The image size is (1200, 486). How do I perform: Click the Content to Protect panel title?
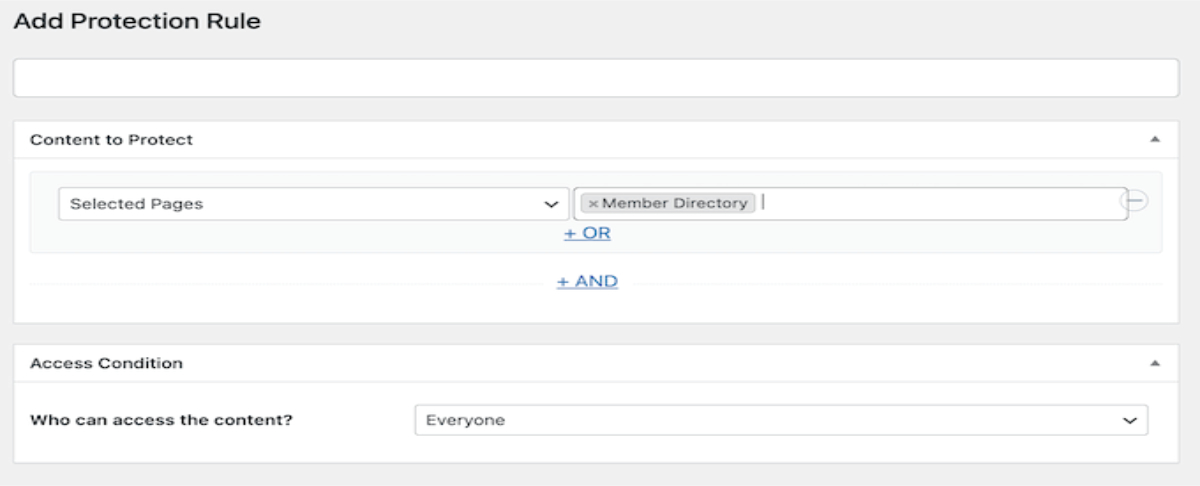(x=111, y=140)
